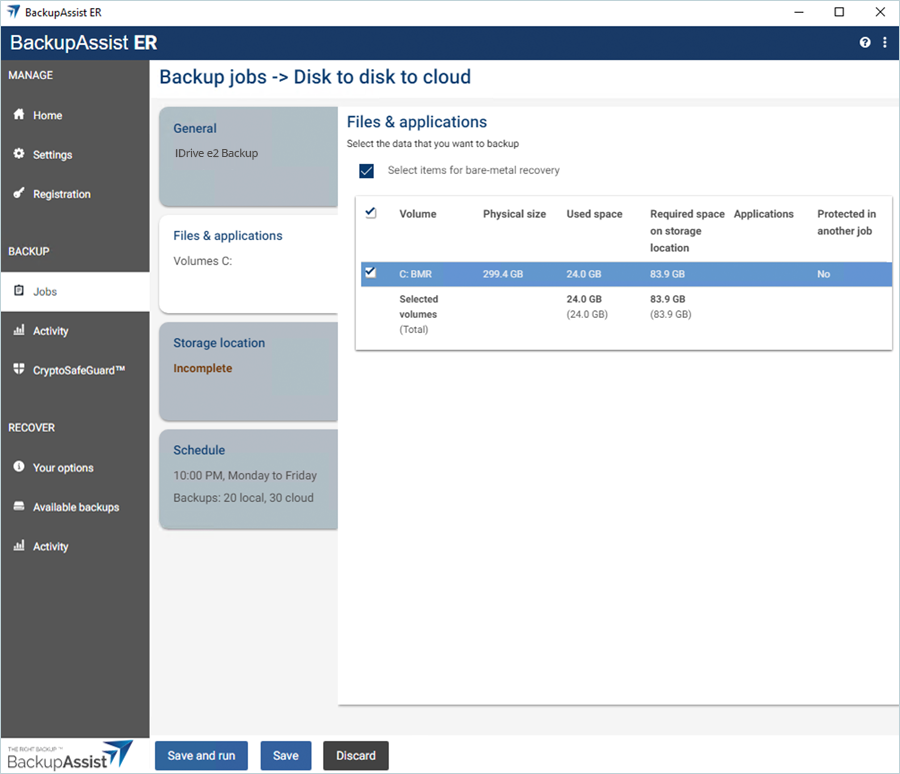Open help via question mark icon
The height and width of the screenshot is (774, 900).
pos(865,43)
